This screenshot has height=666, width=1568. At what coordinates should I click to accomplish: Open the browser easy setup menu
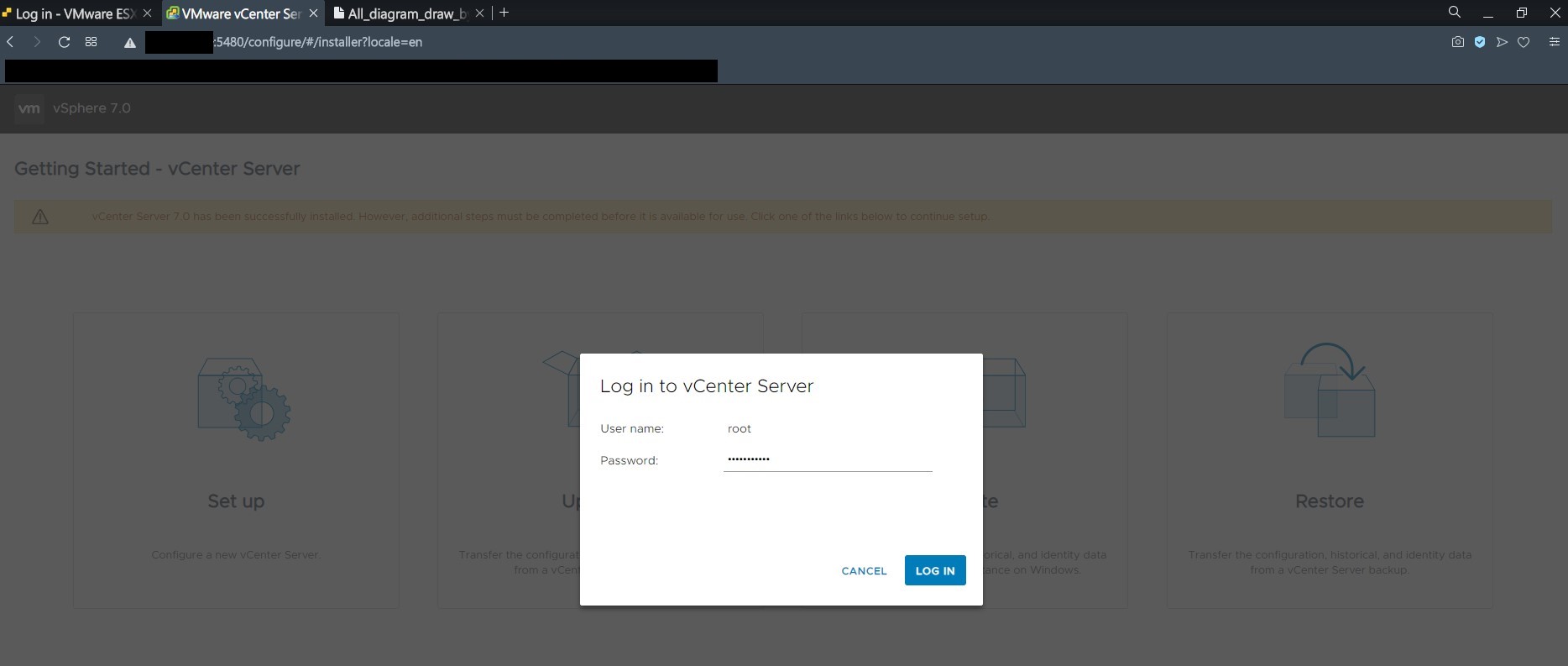point(1554,42)
